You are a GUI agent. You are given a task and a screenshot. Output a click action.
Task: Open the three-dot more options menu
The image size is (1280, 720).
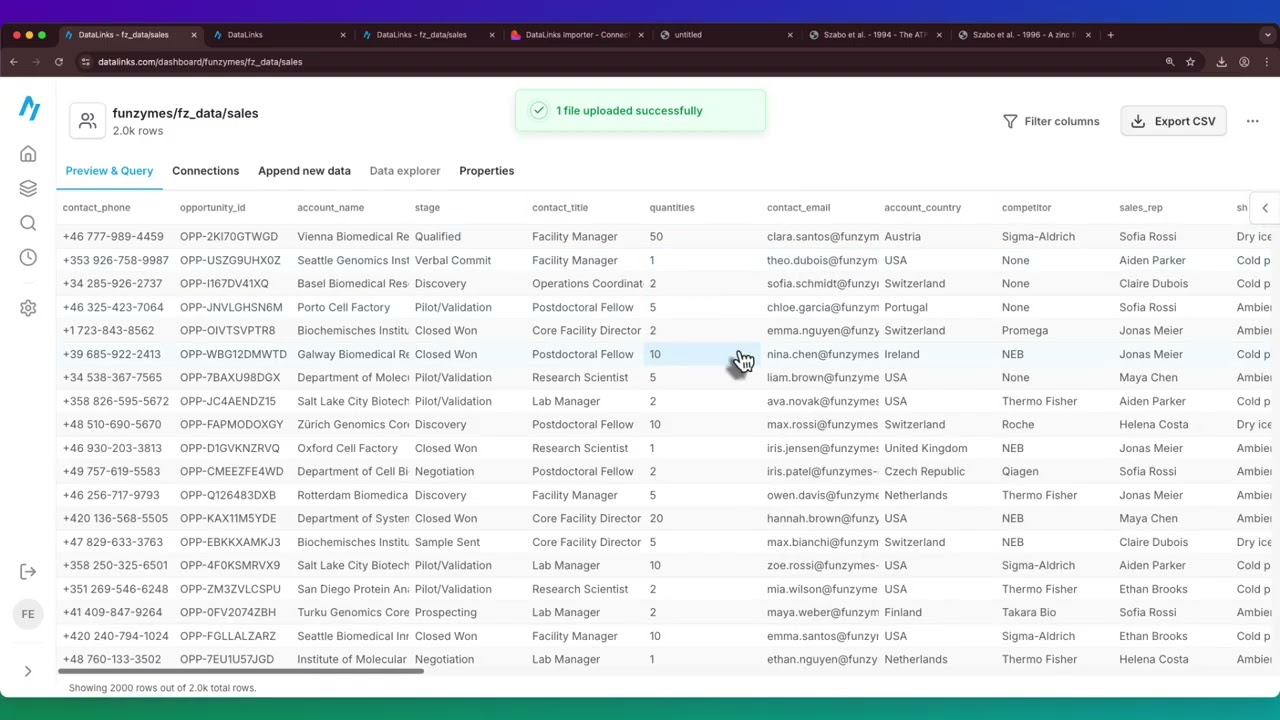[x=1252, y=121]
